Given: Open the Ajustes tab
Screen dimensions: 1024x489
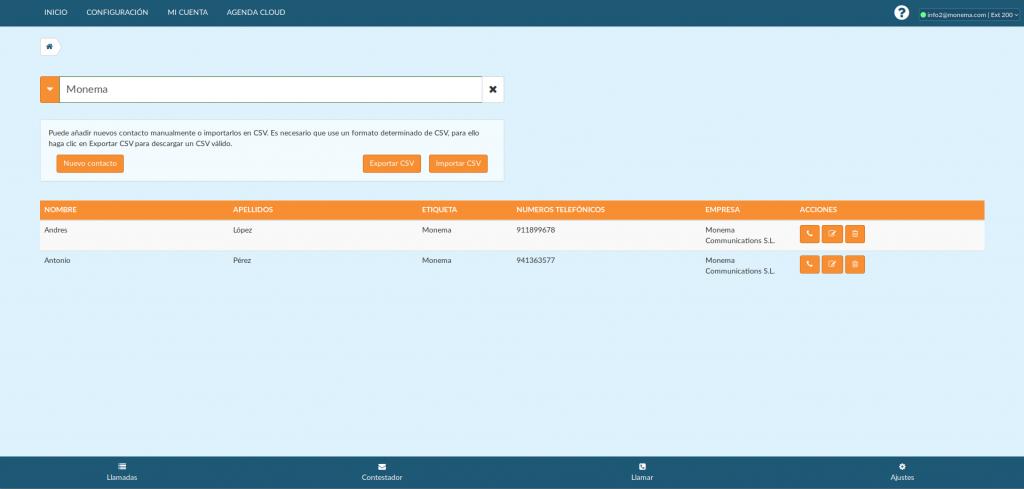Looking at the screenshot, I should (902, 472).
